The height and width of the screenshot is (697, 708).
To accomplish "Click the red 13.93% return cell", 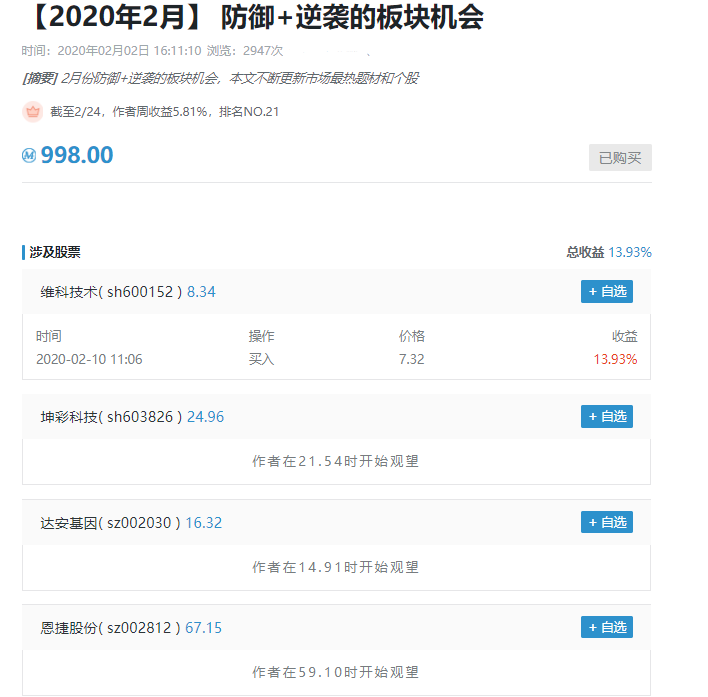I will 615,359.
